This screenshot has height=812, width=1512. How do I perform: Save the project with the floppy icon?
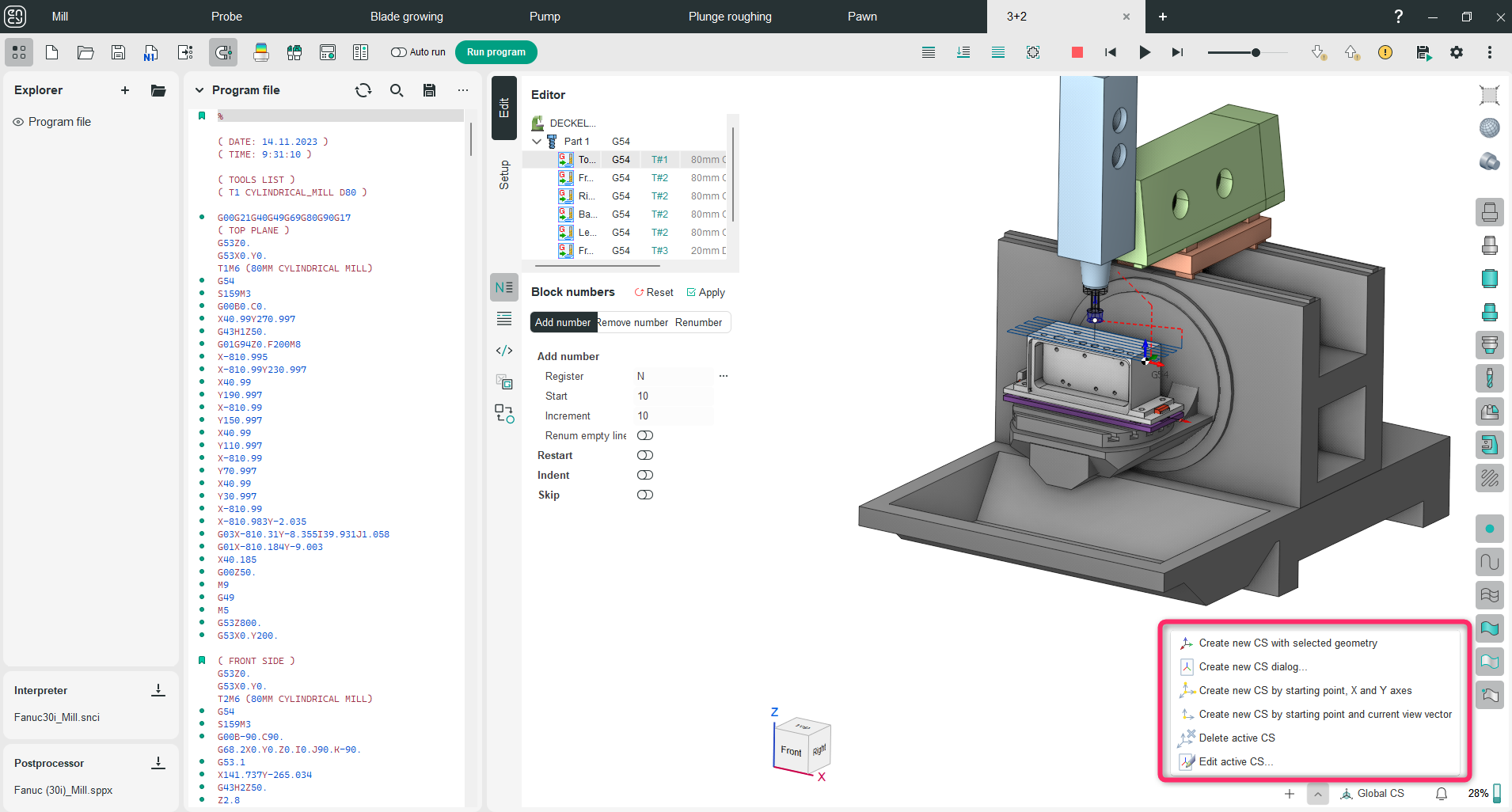click(x=118, y=52)
